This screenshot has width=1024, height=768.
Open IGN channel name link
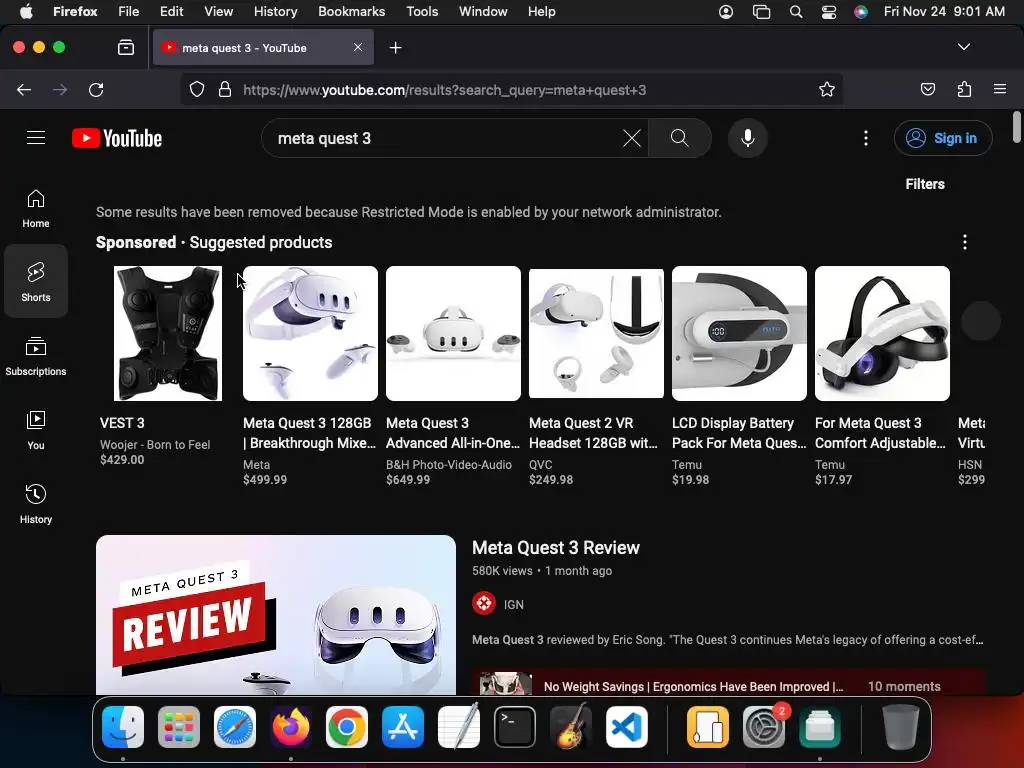pos(513,605)
